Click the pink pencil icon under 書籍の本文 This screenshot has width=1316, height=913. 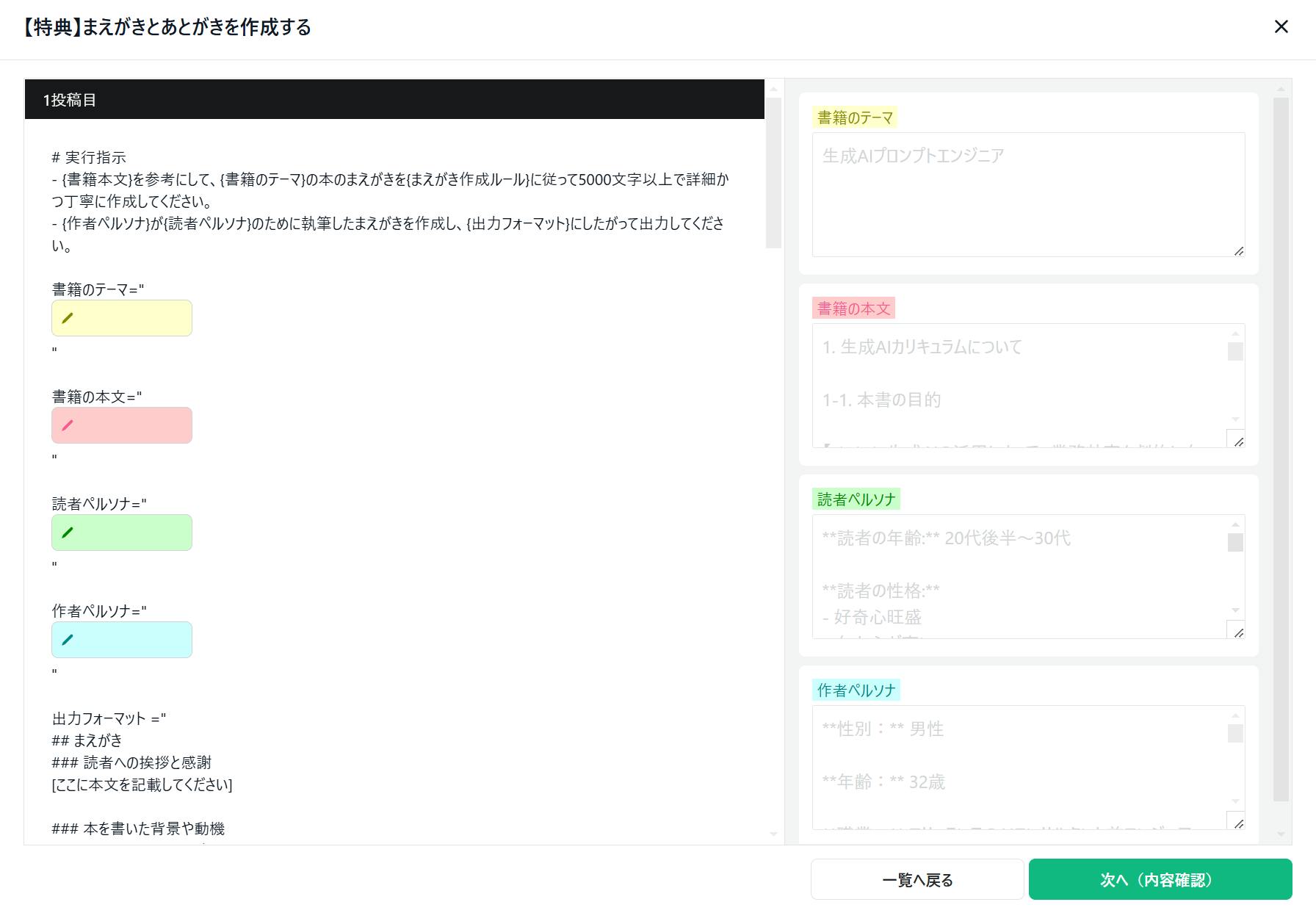tap(68, 425)
